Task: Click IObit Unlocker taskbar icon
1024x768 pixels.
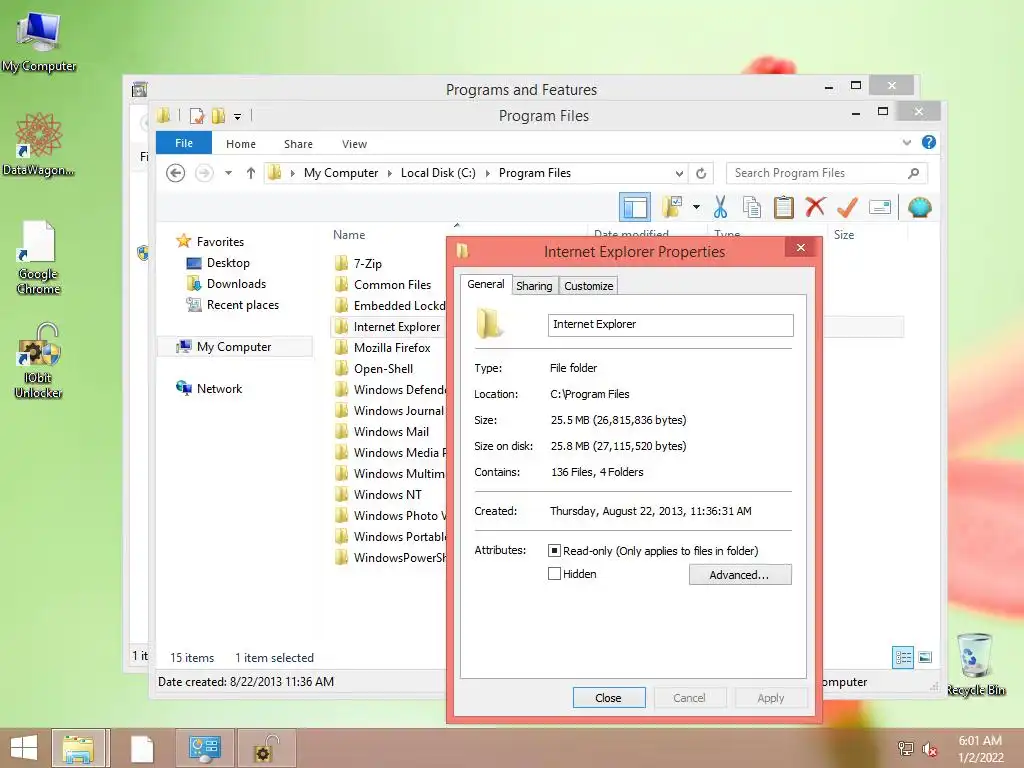Action: pyautogui.click(x=266, y=748)
